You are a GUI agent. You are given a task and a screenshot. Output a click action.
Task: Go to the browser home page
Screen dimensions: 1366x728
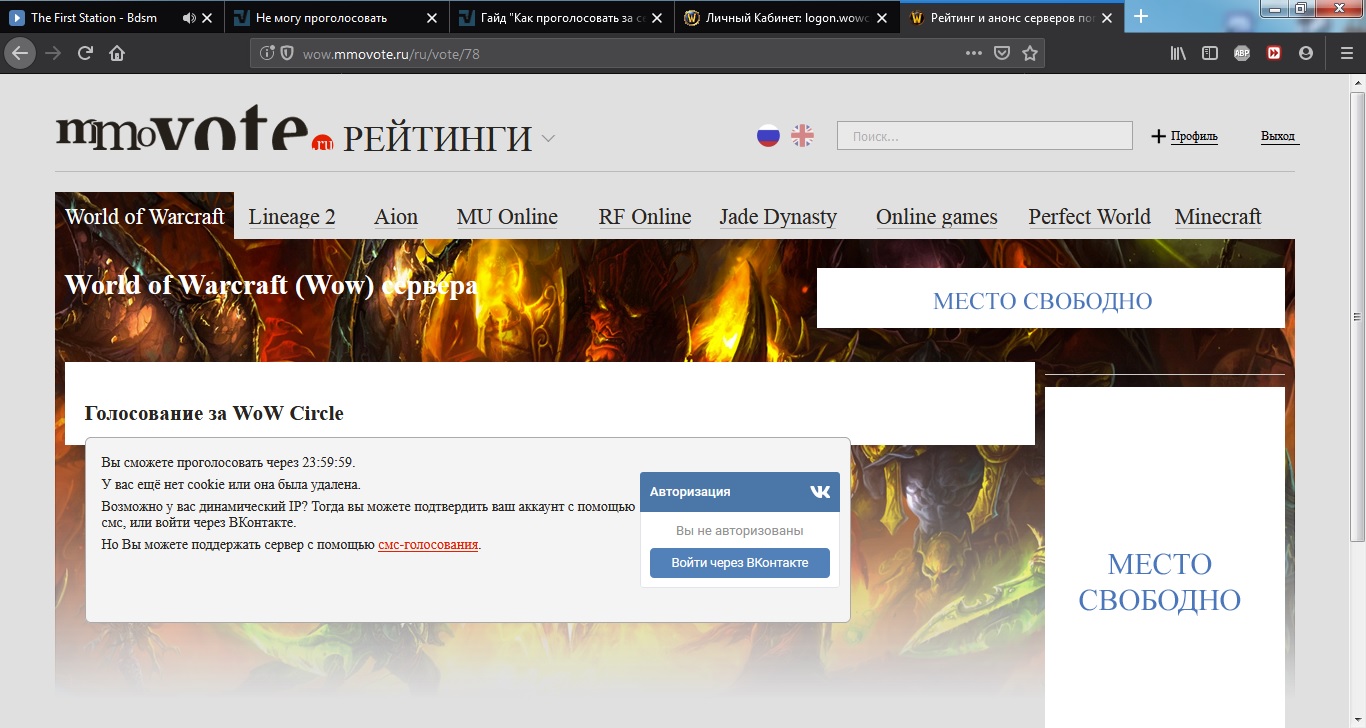[117, 53]
